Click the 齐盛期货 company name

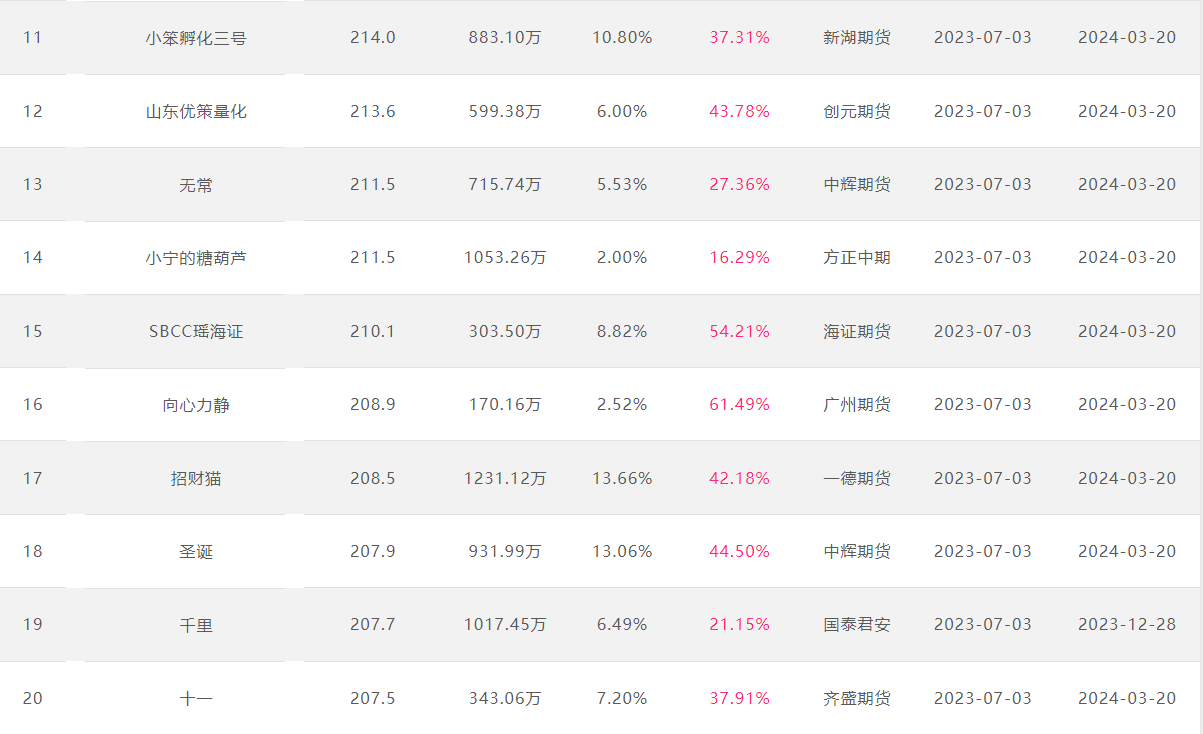click(857, 698)
